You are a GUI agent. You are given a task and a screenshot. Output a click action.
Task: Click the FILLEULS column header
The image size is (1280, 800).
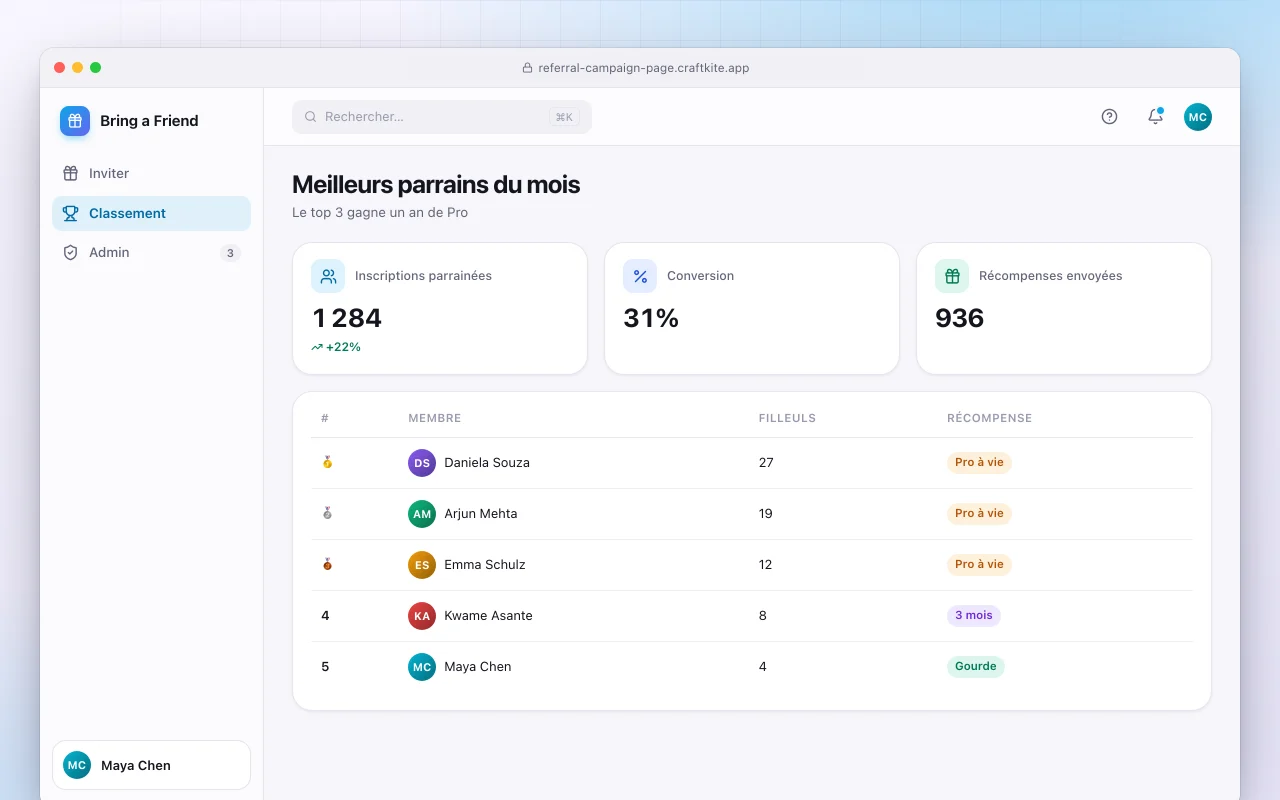787,418
